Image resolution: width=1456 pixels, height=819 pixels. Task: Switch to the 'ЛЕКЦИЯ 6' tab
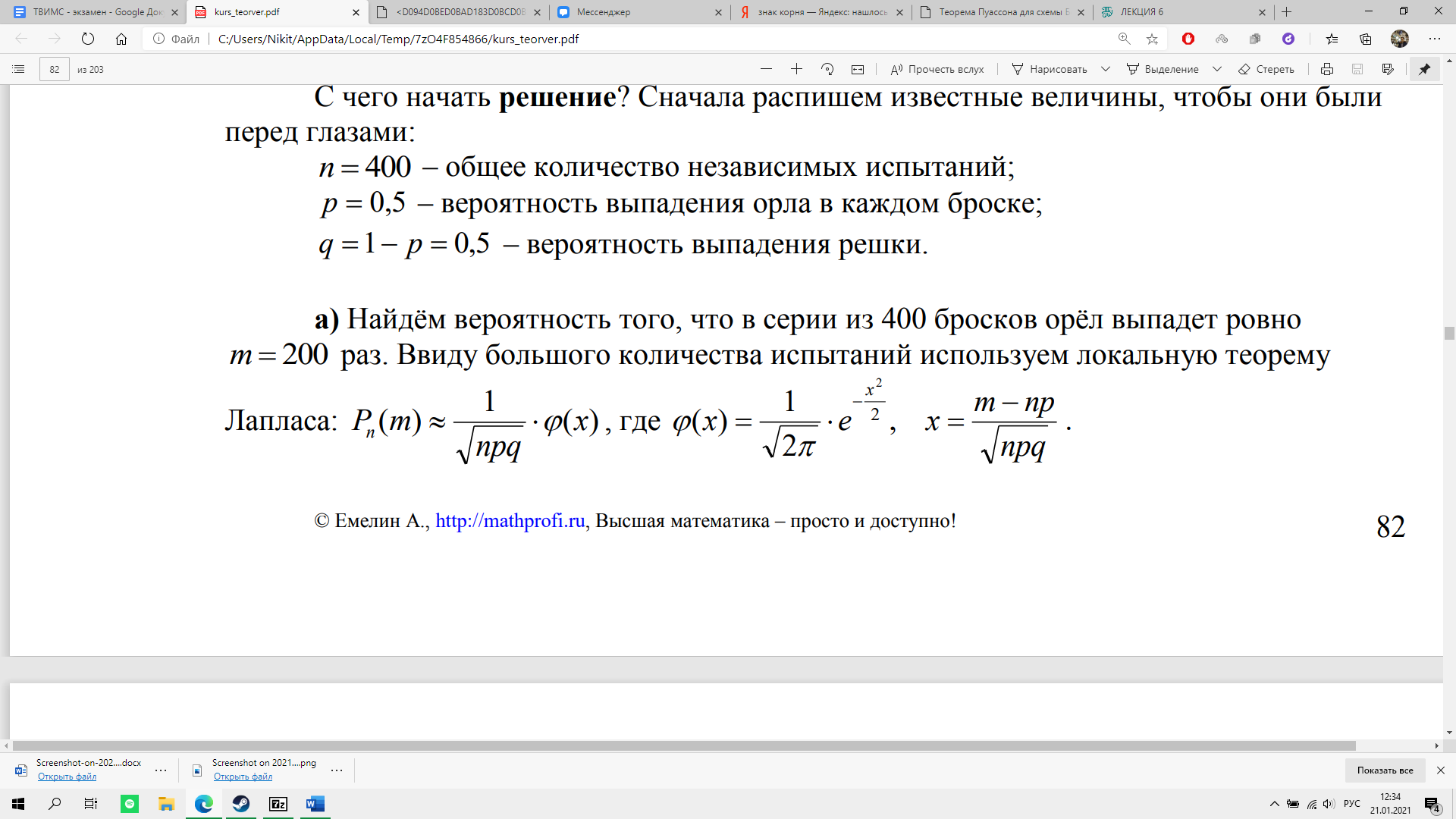pos(1184,12)
